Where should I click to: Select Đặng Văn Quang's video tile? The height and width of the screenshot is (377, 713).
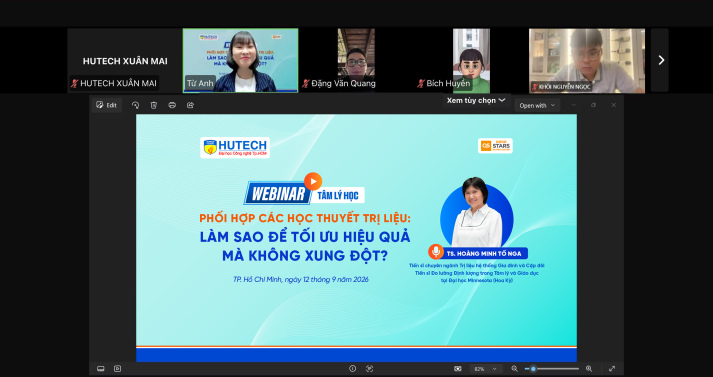point(356,60)
